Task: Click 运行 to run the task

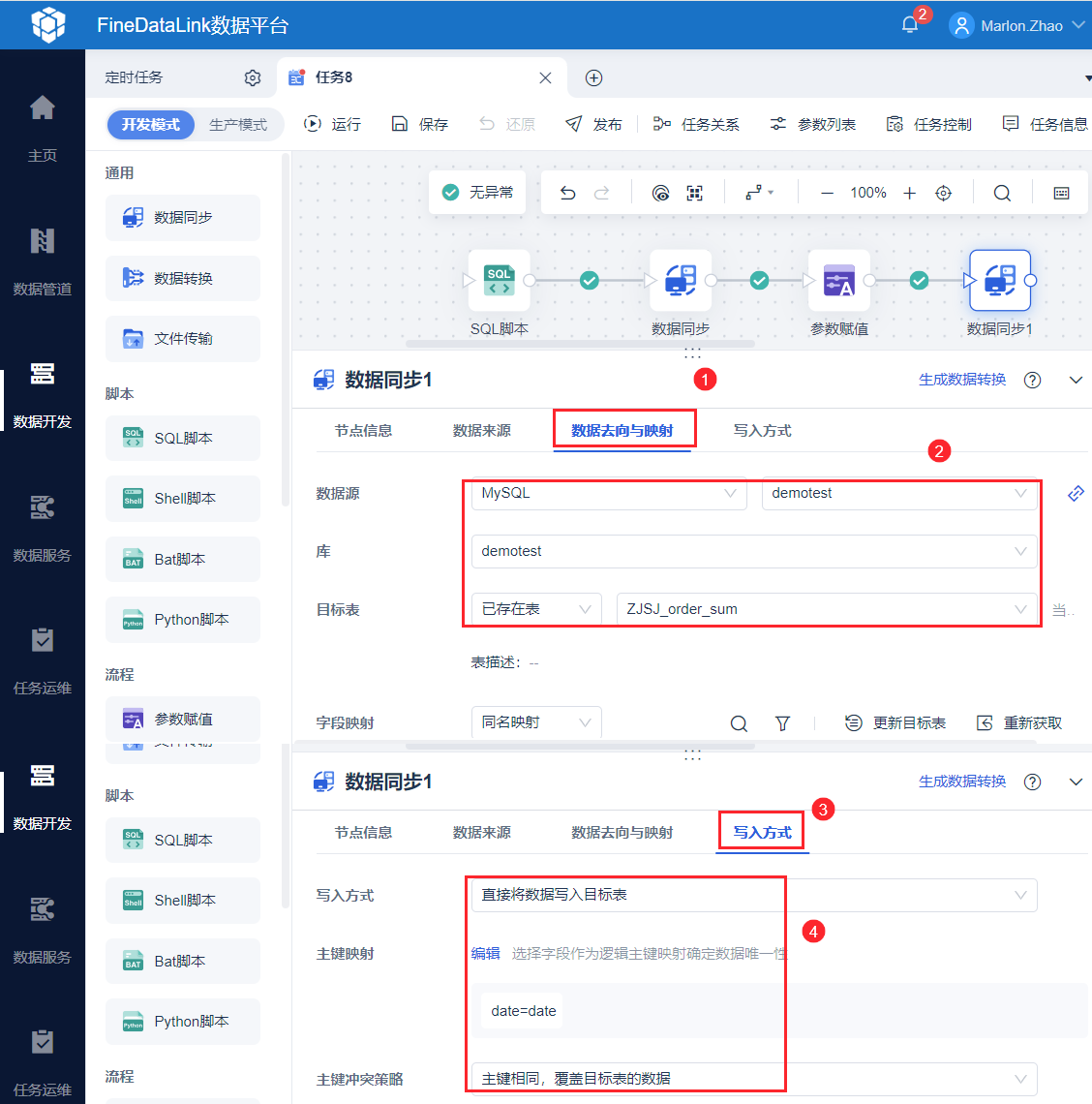Action: [x=332, y=125]
